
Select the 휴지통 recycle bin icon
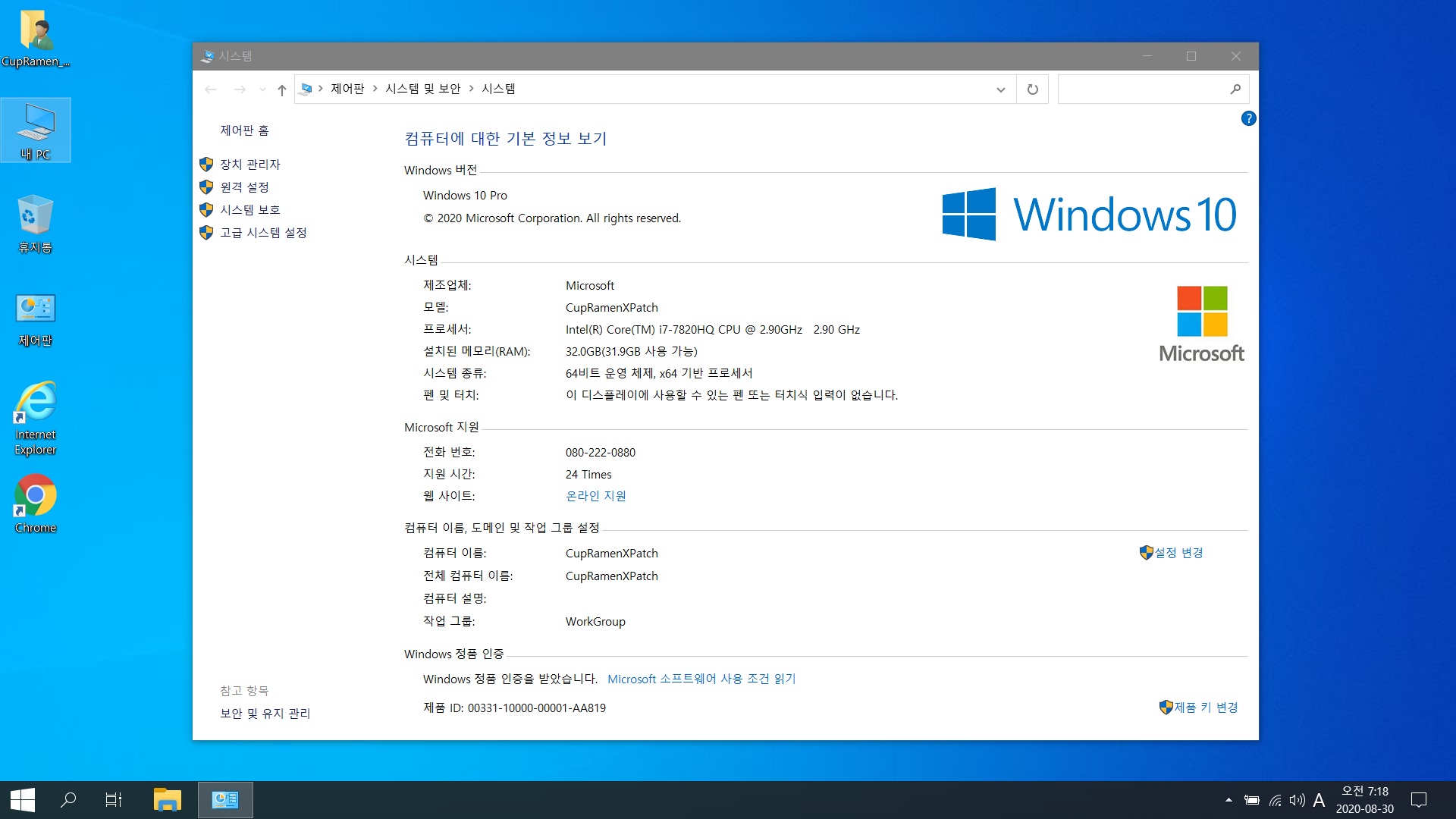coord(36,224)
